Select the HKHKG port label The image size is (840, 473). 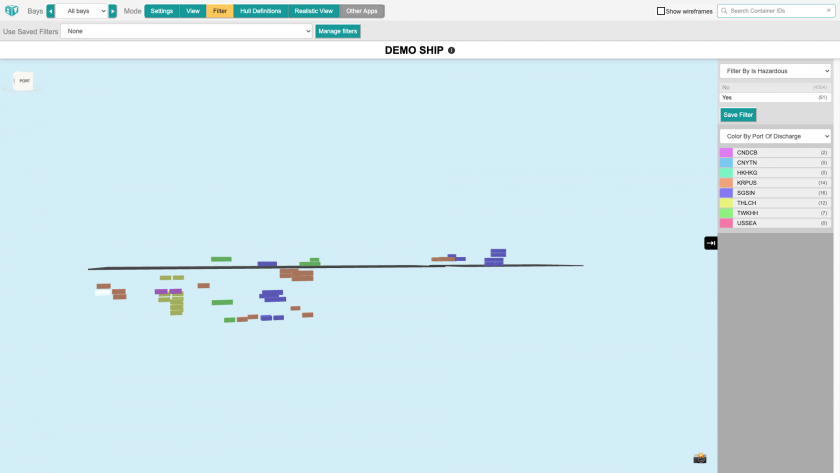[747, 172]
